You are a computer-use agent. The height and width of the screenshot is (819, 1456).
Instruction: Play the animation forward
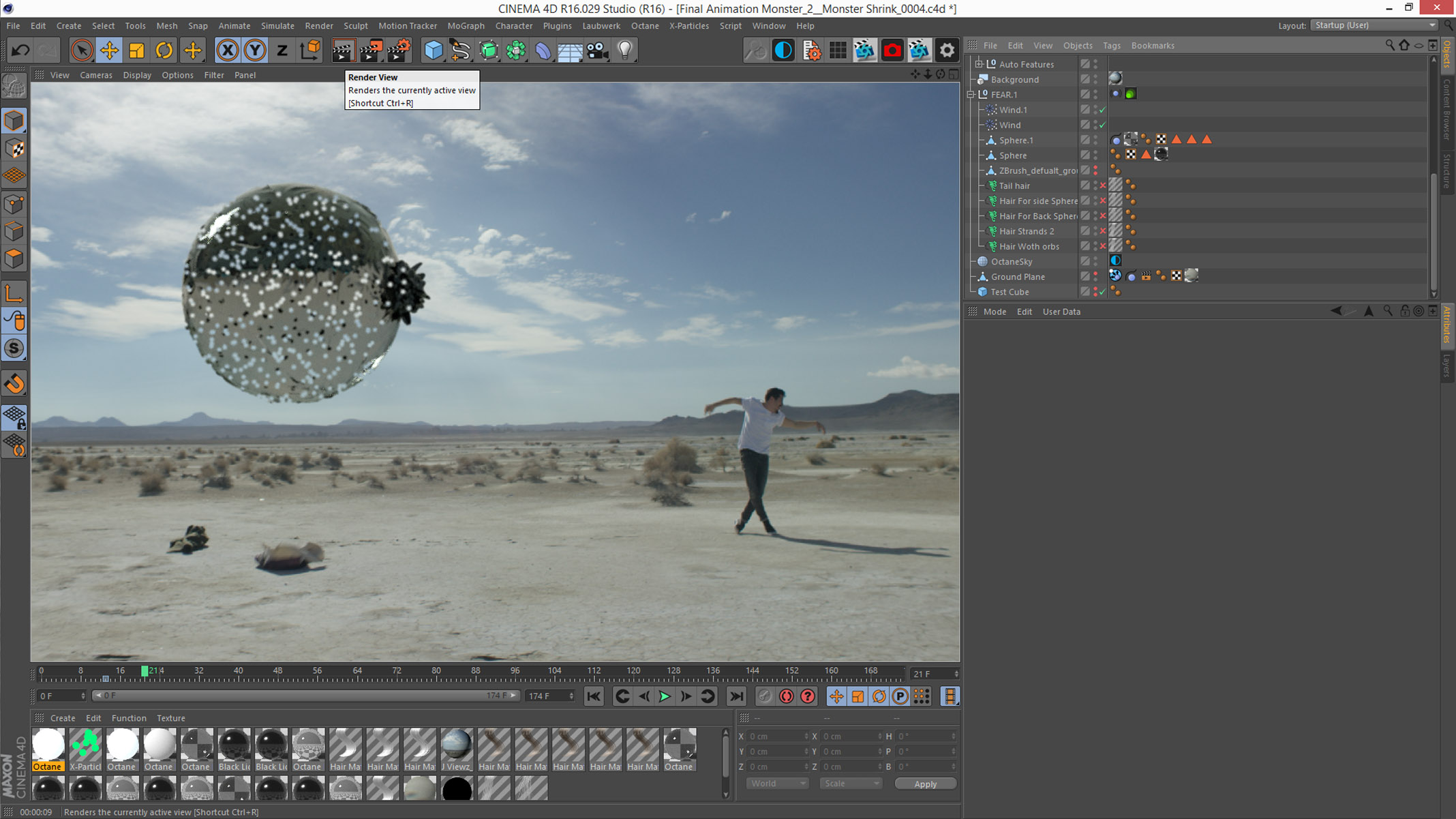click(x=664, y=696)
